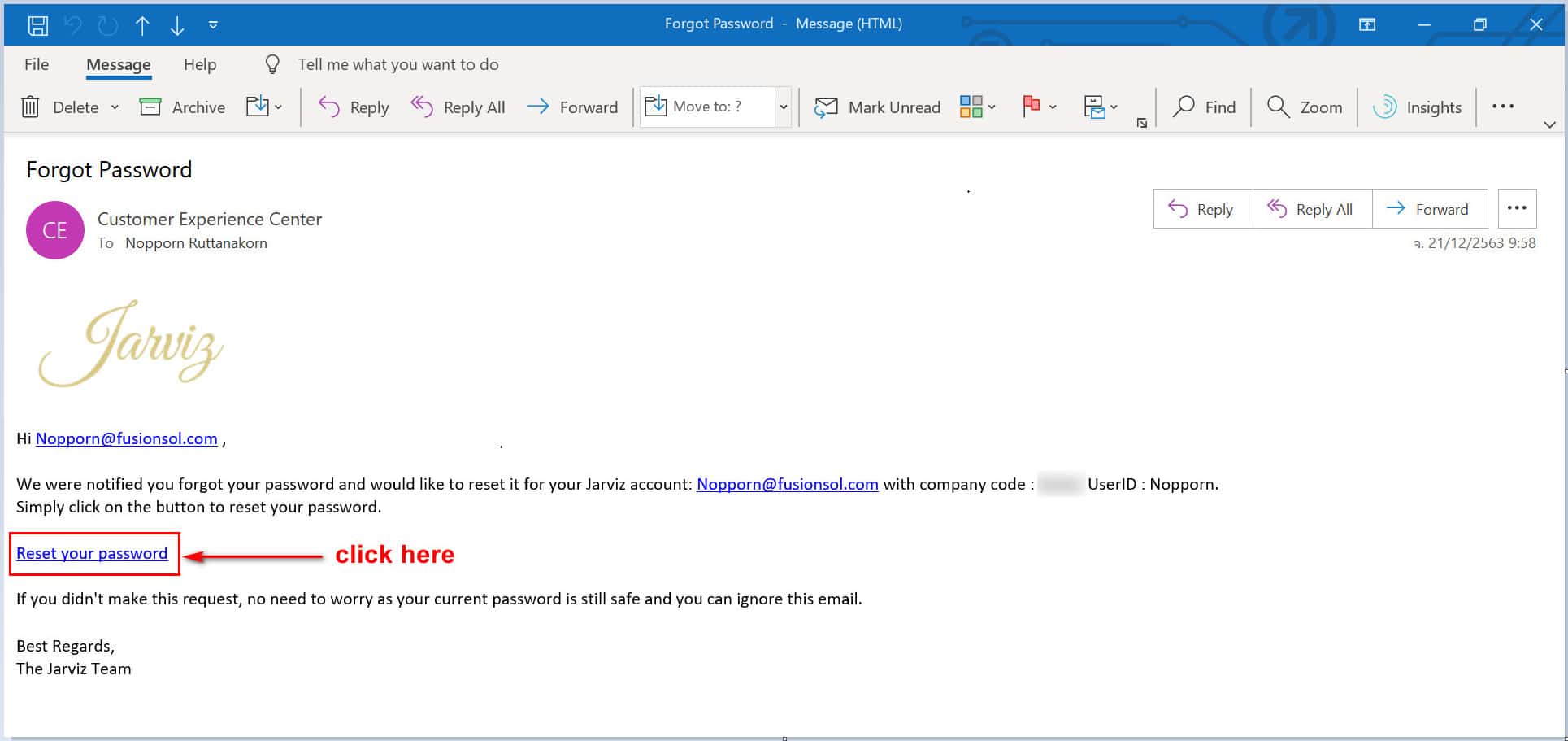The height and width of the screenshot is (741, 1568).
Task: Expand the Move to quick step dropdown
Action: (784, 107)
